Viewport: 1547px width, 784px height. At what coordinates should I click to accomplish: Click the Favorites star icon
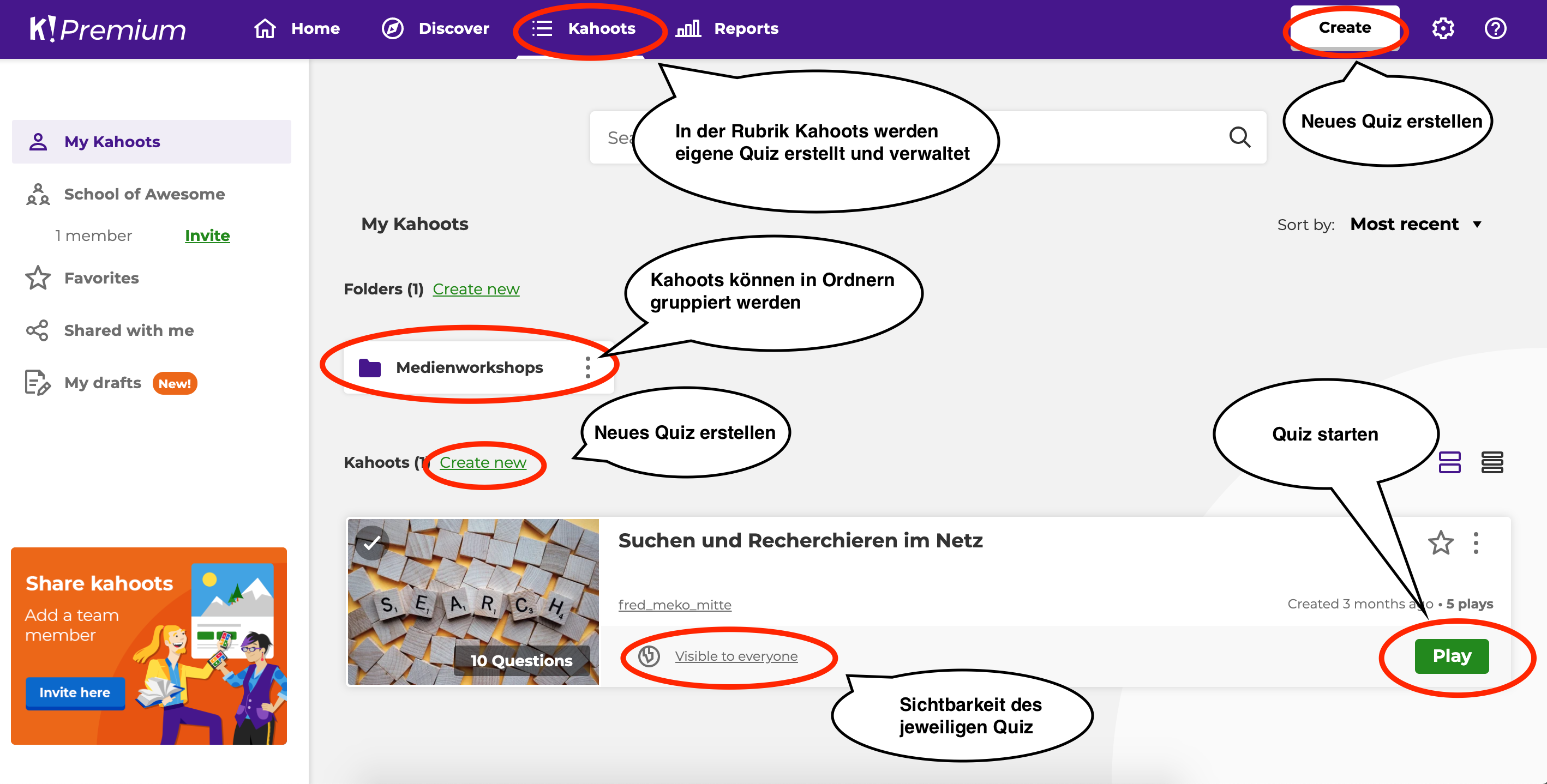pos(38,278)
